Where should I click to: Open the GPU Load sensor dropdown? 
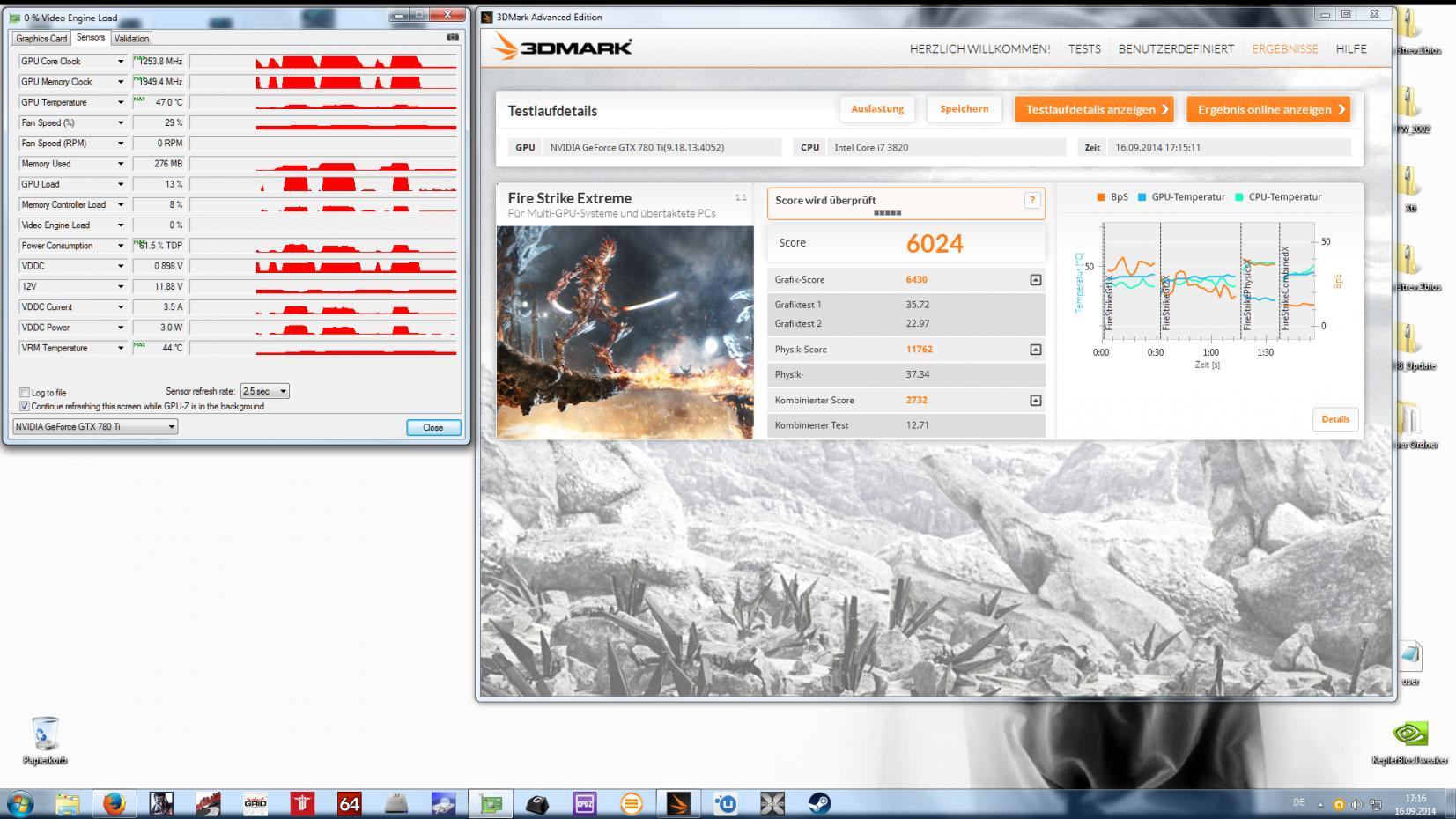point(121,184)
